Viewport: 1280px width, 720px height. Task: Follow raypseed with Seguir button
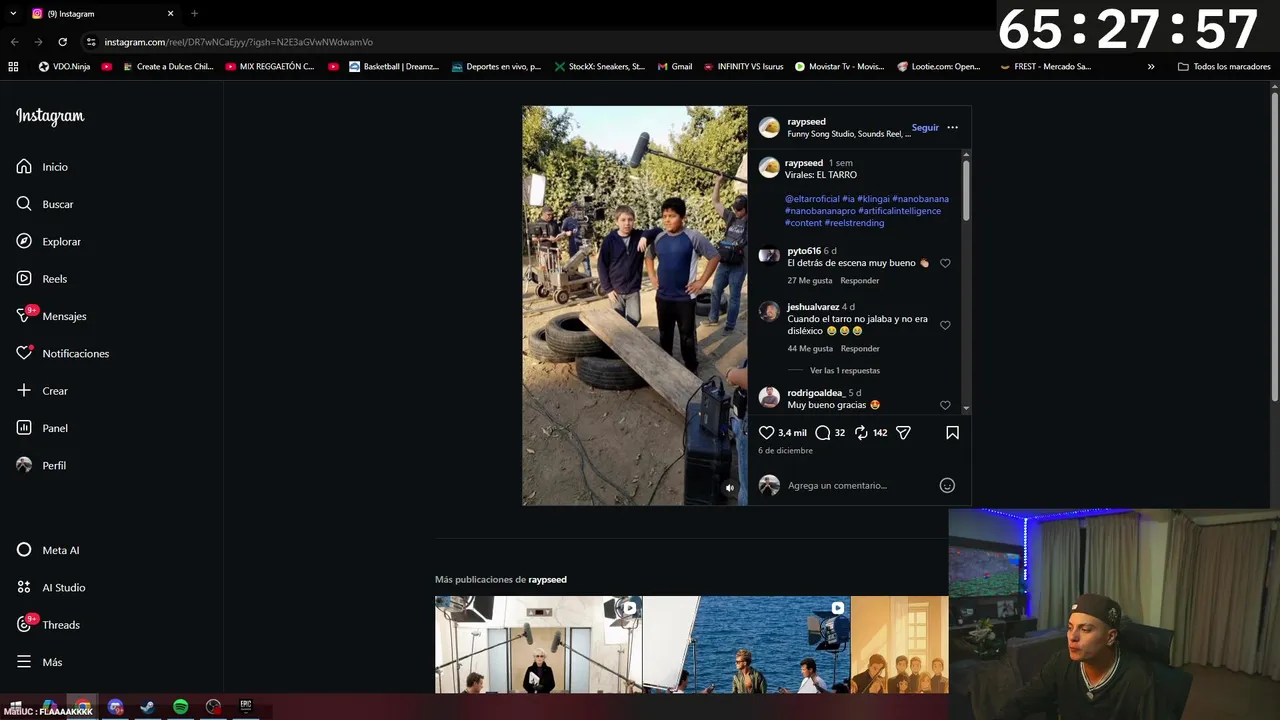[925, 128]
